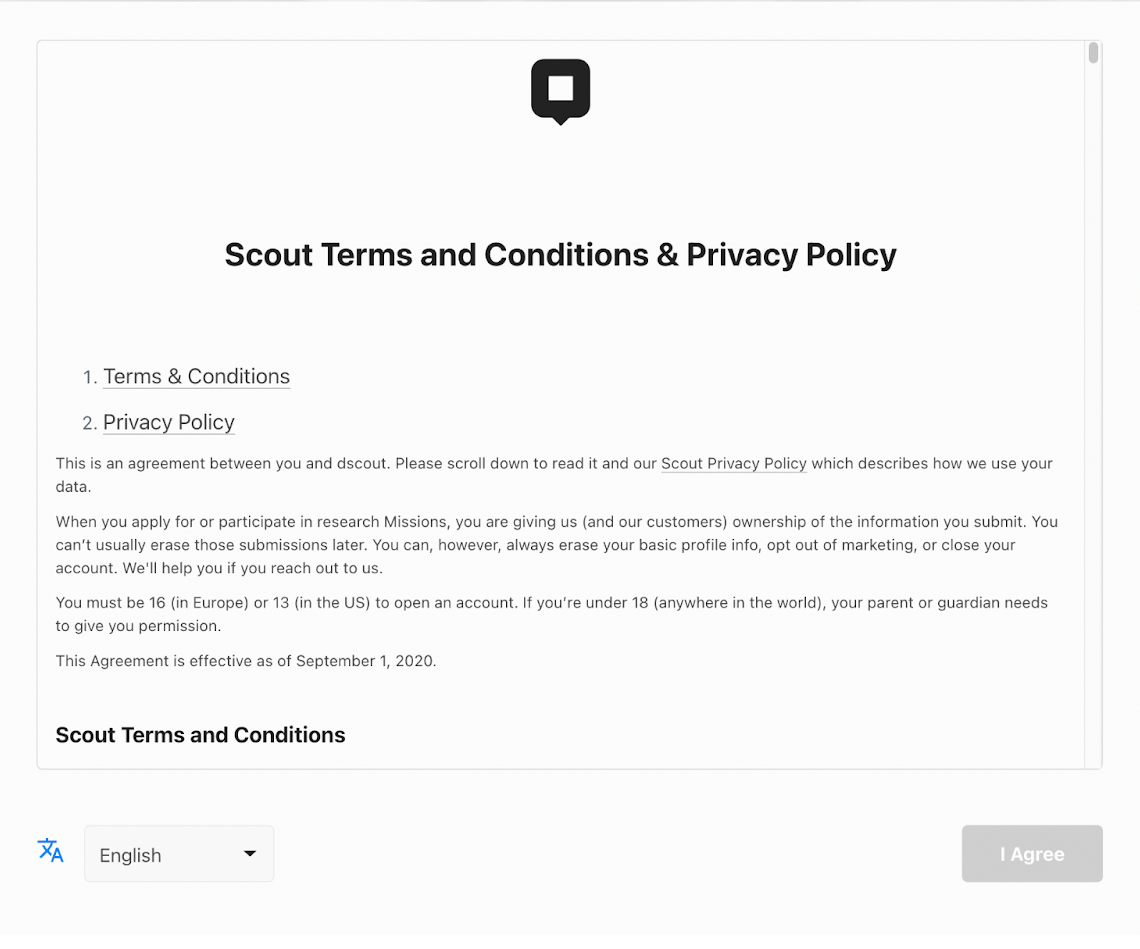Expand the language selector caret arrow
This screenshot has height=949, width=1140.
click(249, 854)
